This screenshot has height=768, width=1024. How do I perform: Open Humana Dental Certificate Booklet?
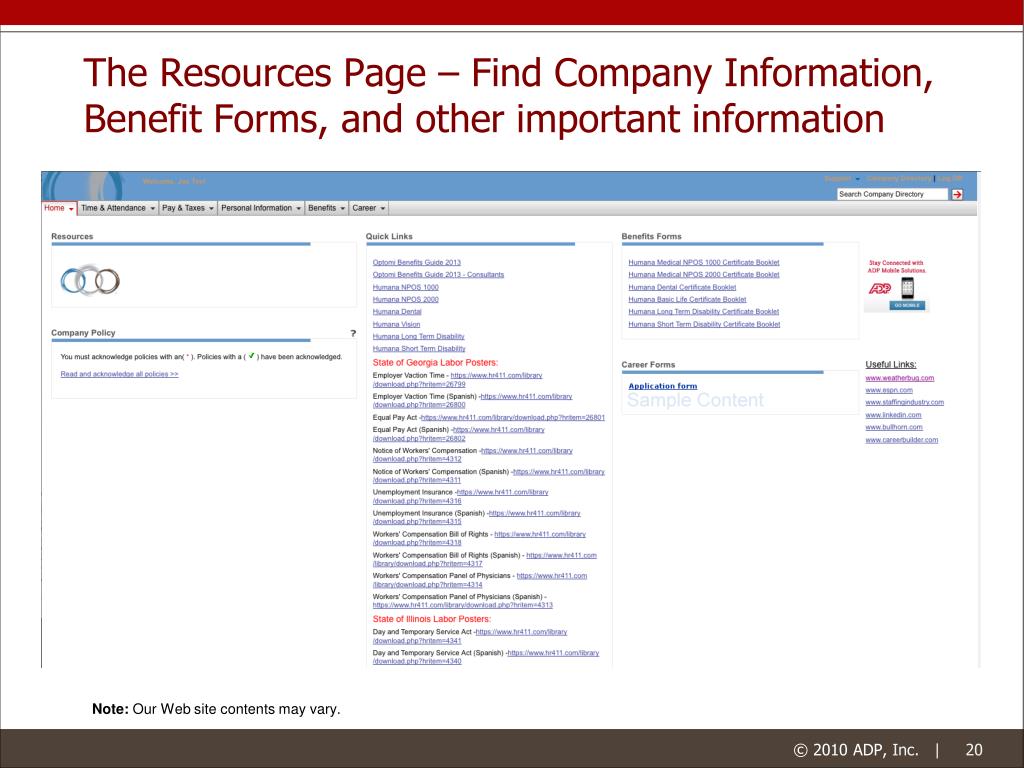coord(682,287)
